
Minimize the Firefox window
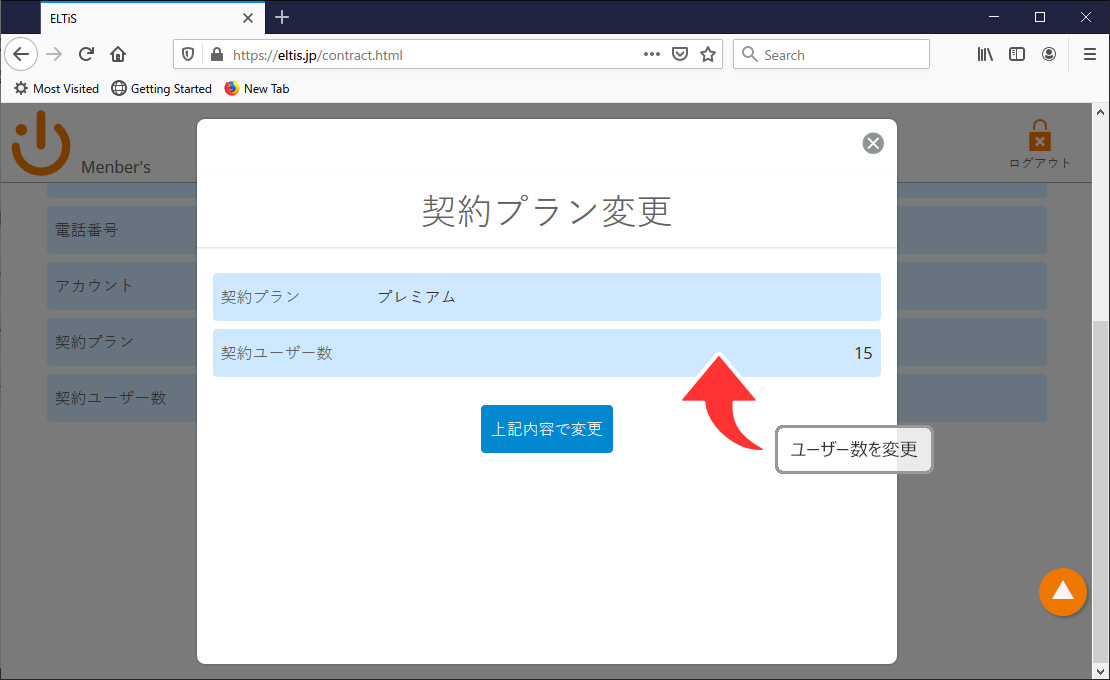click(x=994, y=17)
